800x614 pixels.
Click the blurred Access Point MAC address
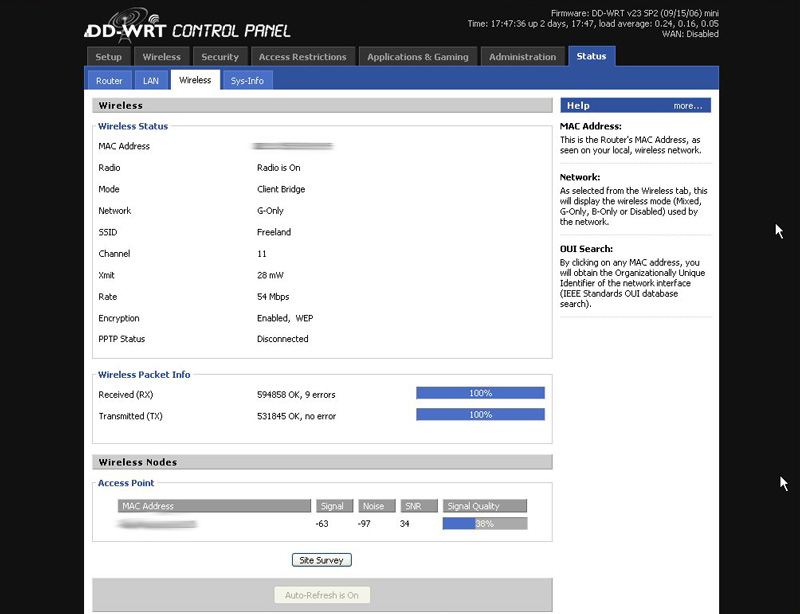pos(157,524)
